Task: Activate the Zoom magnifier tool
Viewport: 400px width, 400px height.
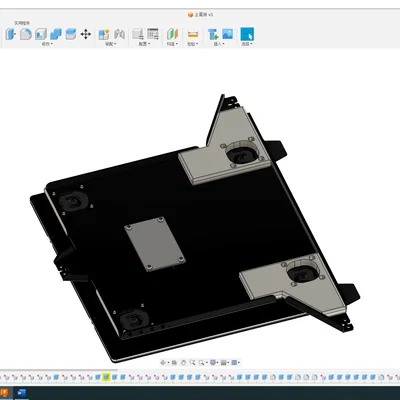Action: (x=192, y=362)
